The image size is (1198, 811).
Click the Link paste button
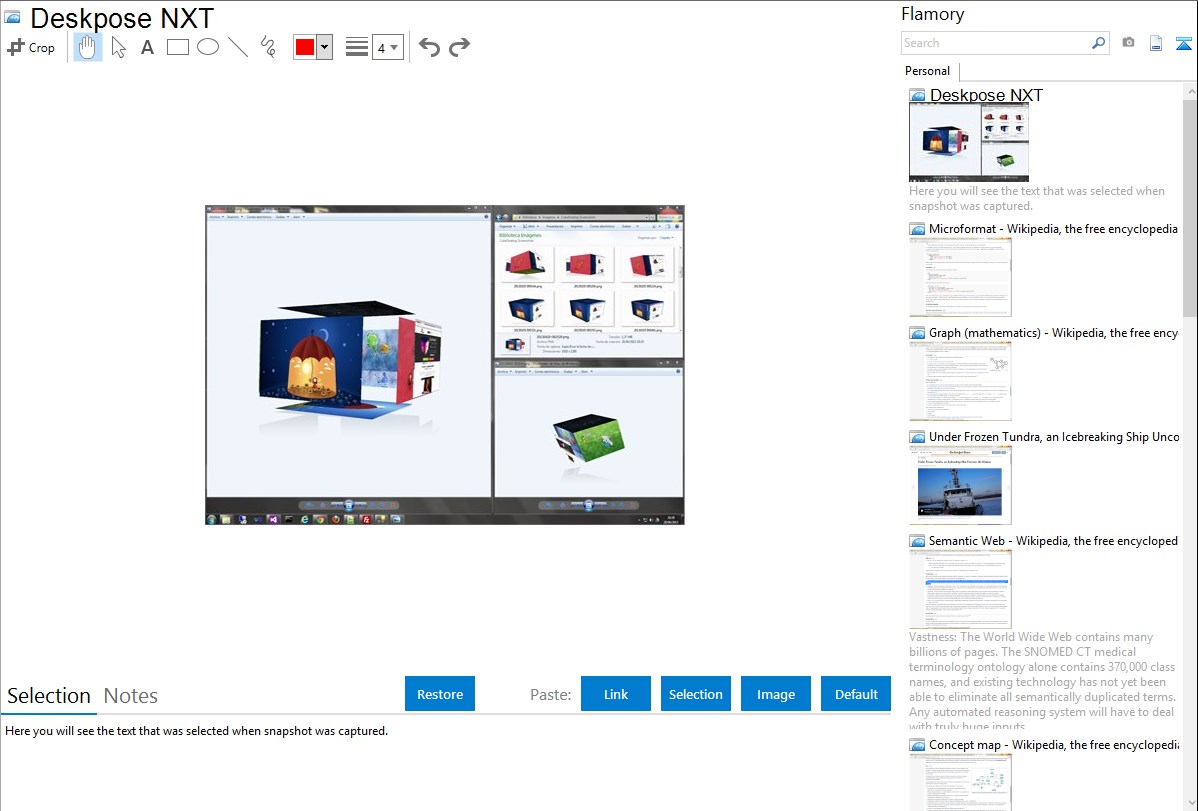pos(616,694)
